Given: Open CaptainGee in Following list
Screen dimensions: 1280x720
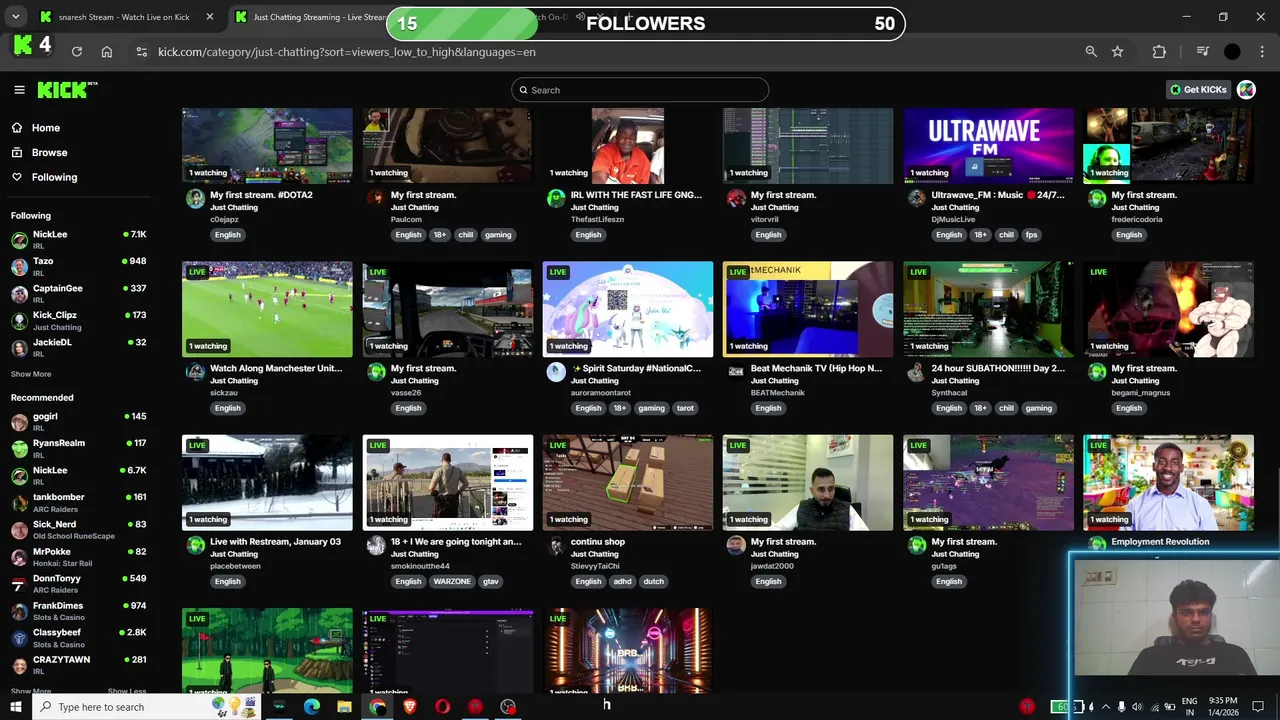Looking at the screenshot, I should point(78,293).
